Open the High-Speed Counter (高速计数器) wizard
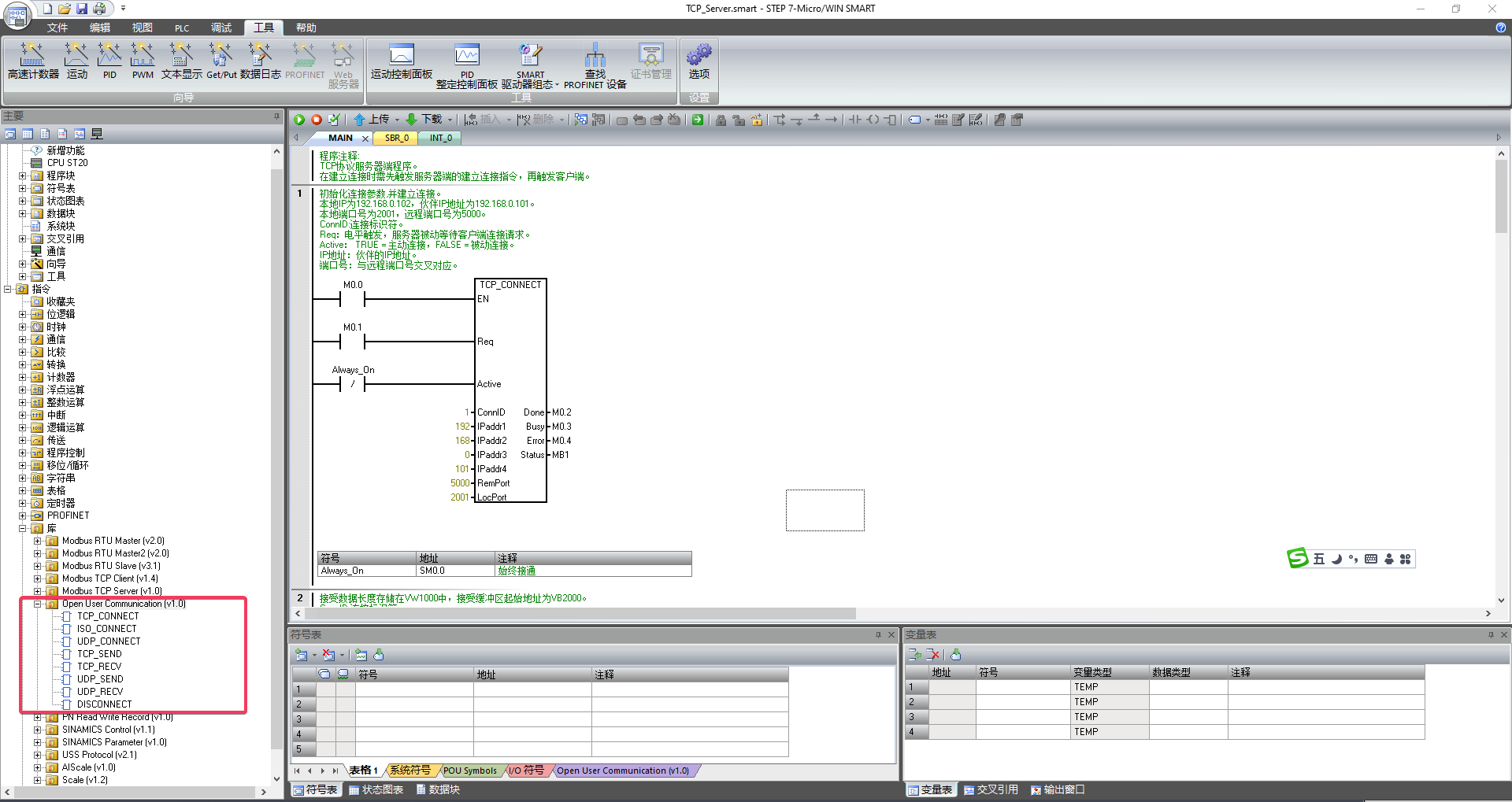This screenshot has height=802, width=1512. (33, 61)
